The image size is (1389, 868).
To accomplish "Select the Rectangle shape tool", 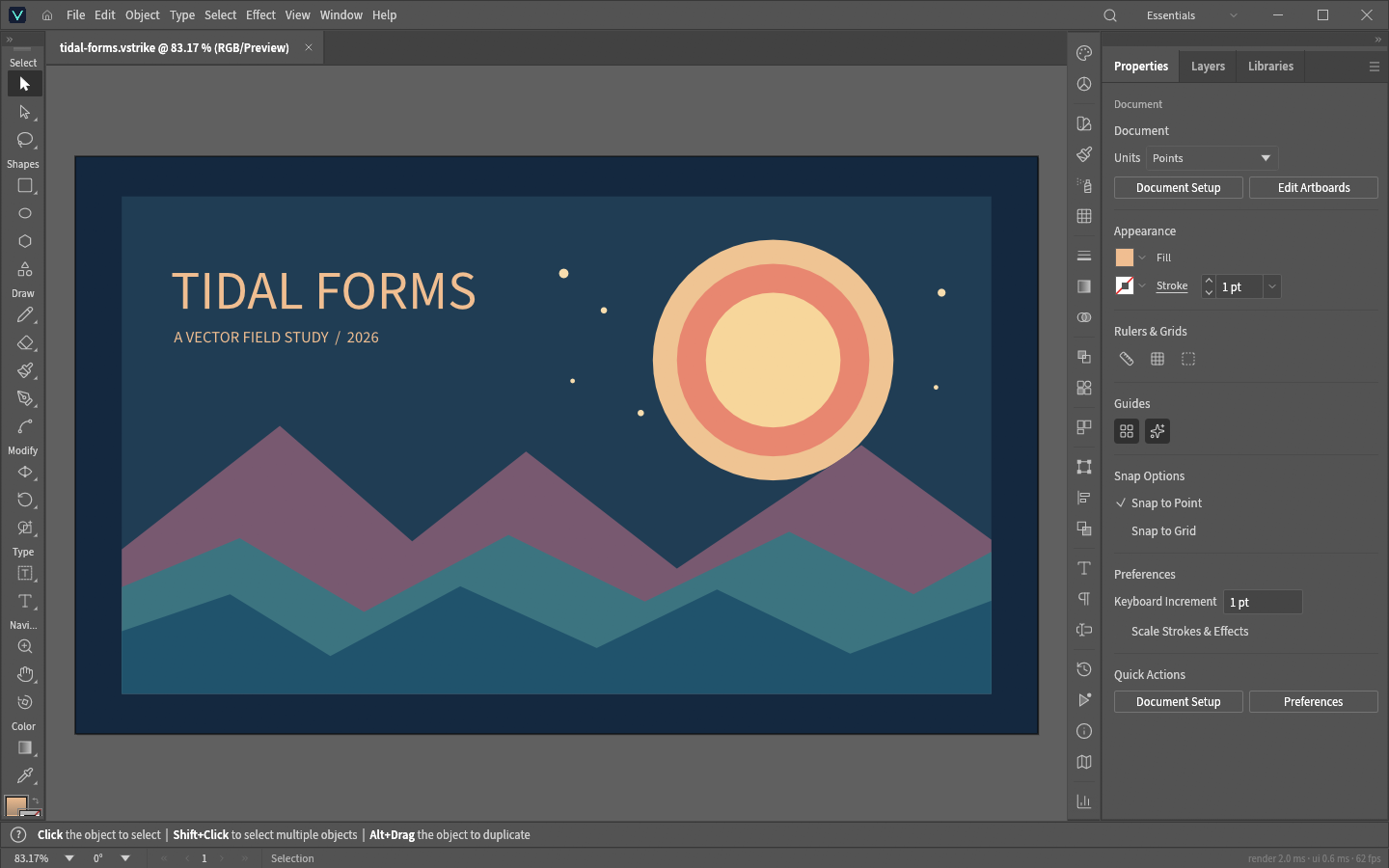I will 24,185.
